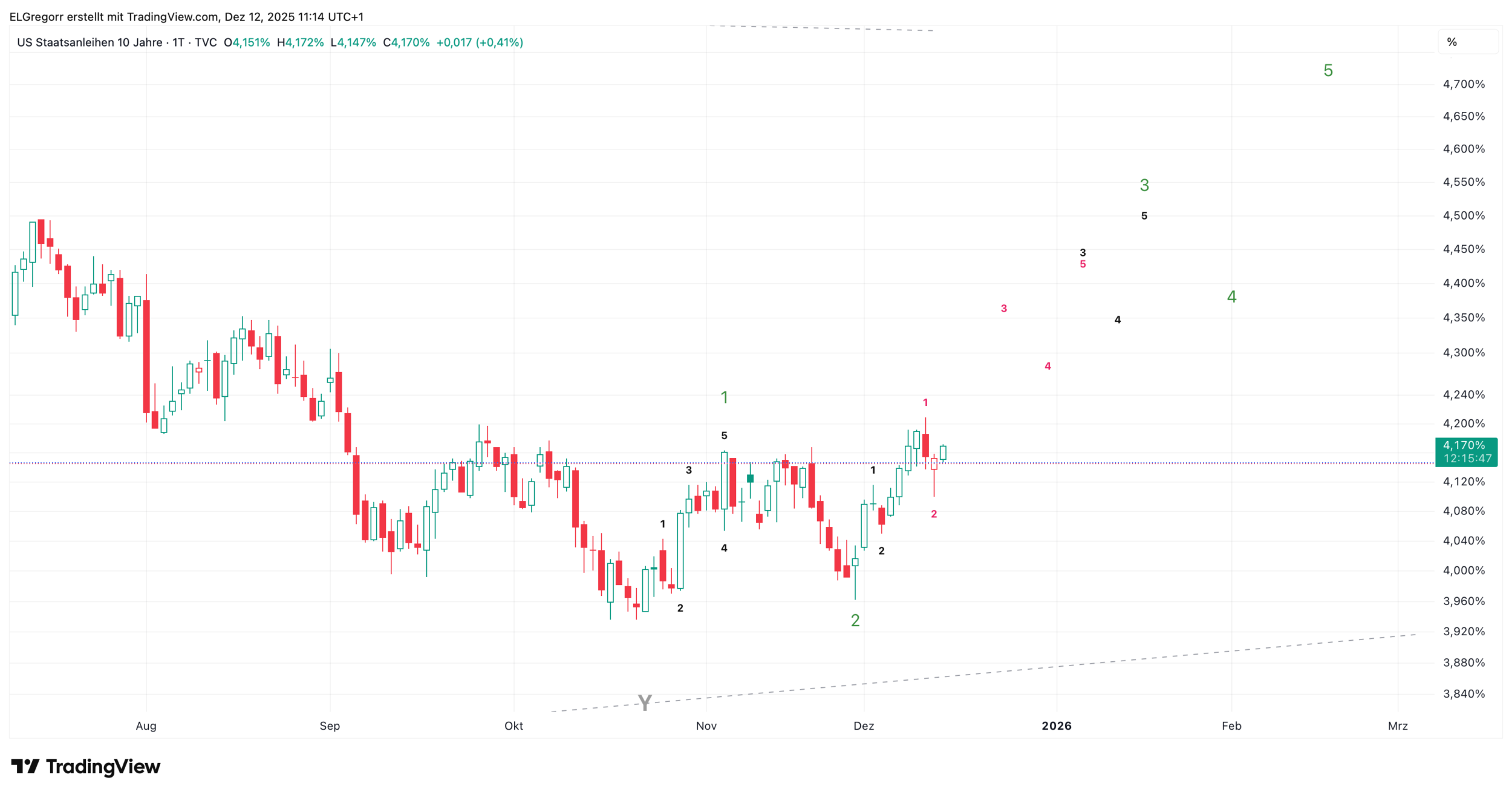The image size is (1512, 795).
Task: Click the closing value C4,170% in header
Action: (x=406, y=42)
